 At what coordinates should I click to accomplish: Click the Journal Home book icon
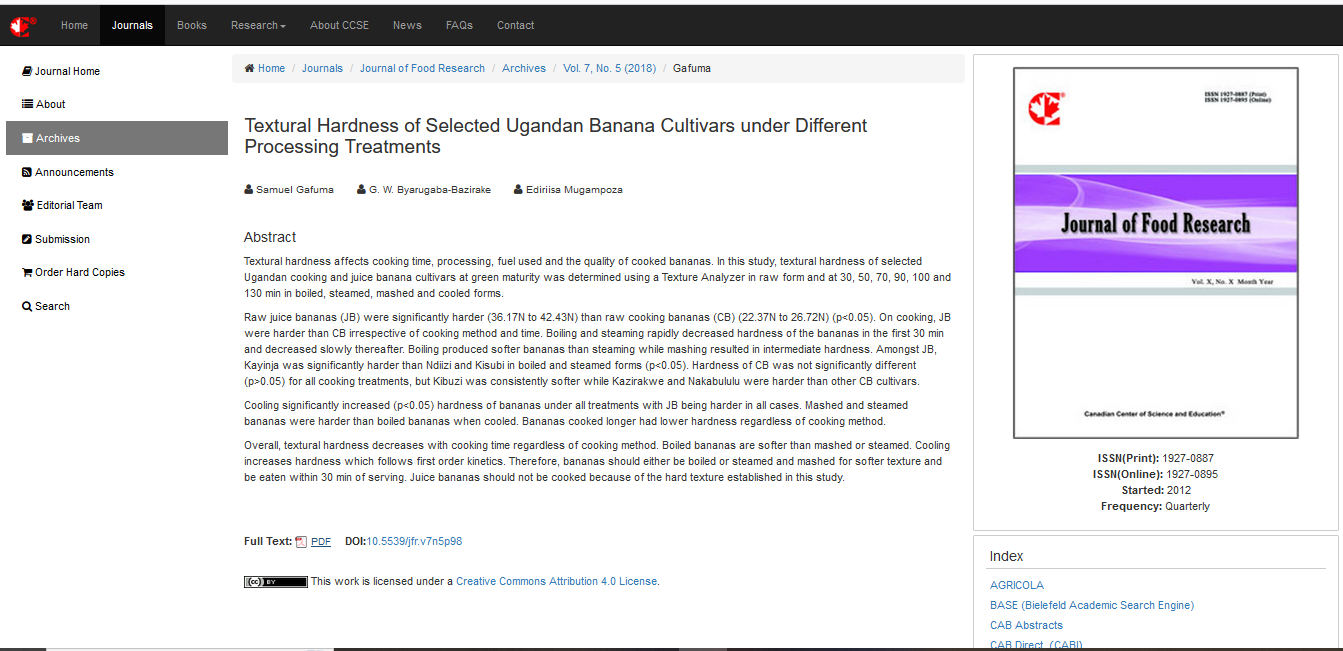pos(27,71)
